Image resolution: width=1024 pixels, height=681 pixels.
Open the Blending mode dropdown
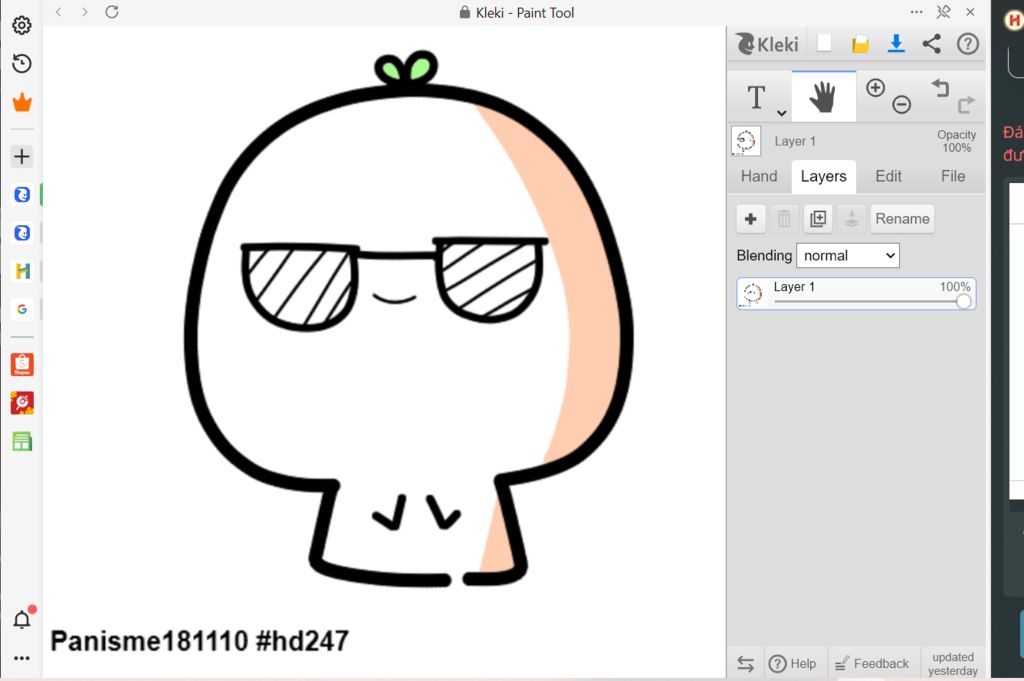pyautogui.click(x=848, y=255)
